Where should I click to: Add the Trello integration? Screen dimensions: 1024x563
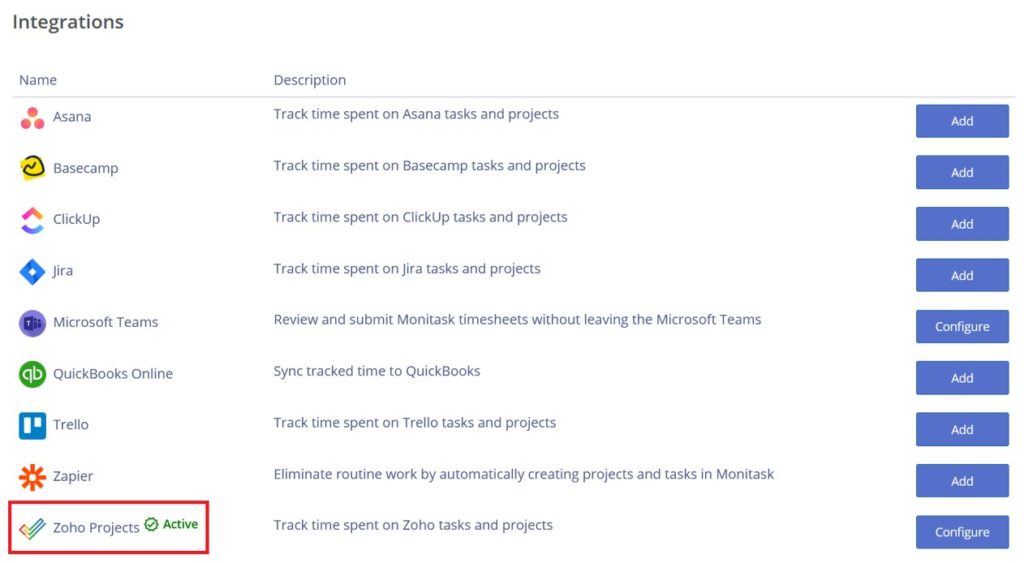coord(961,430)
